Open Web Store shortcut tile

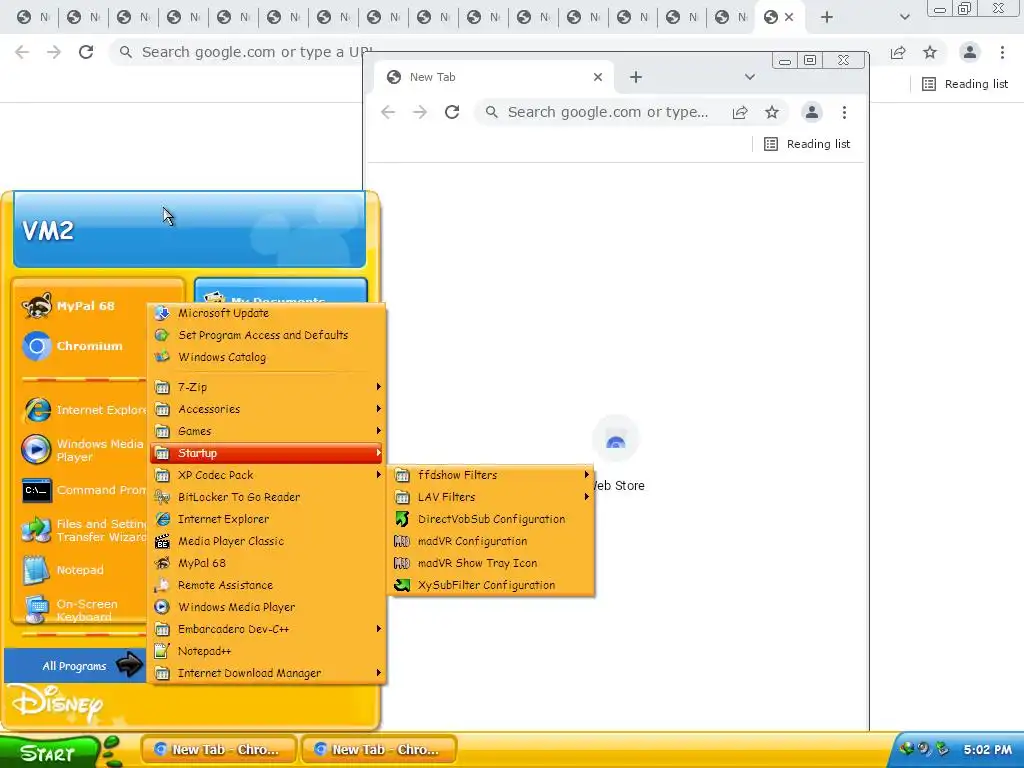(x=616, y=455)
